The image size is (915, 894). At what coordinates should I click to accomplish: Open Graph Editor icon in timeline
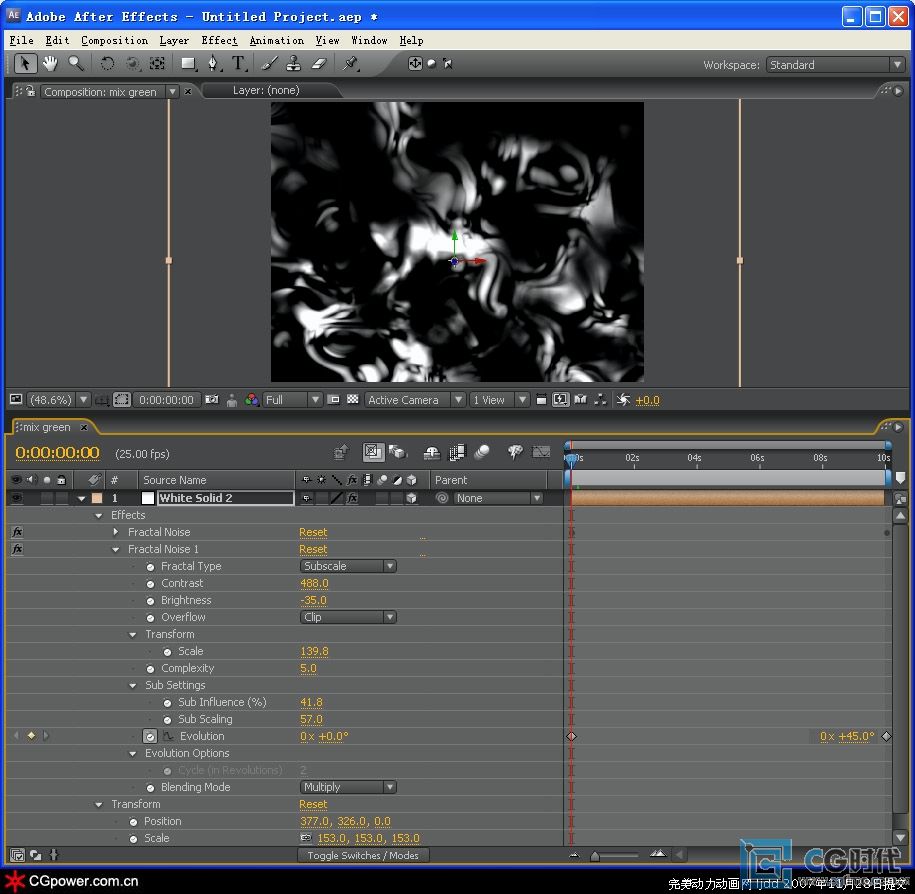(541, 452)
